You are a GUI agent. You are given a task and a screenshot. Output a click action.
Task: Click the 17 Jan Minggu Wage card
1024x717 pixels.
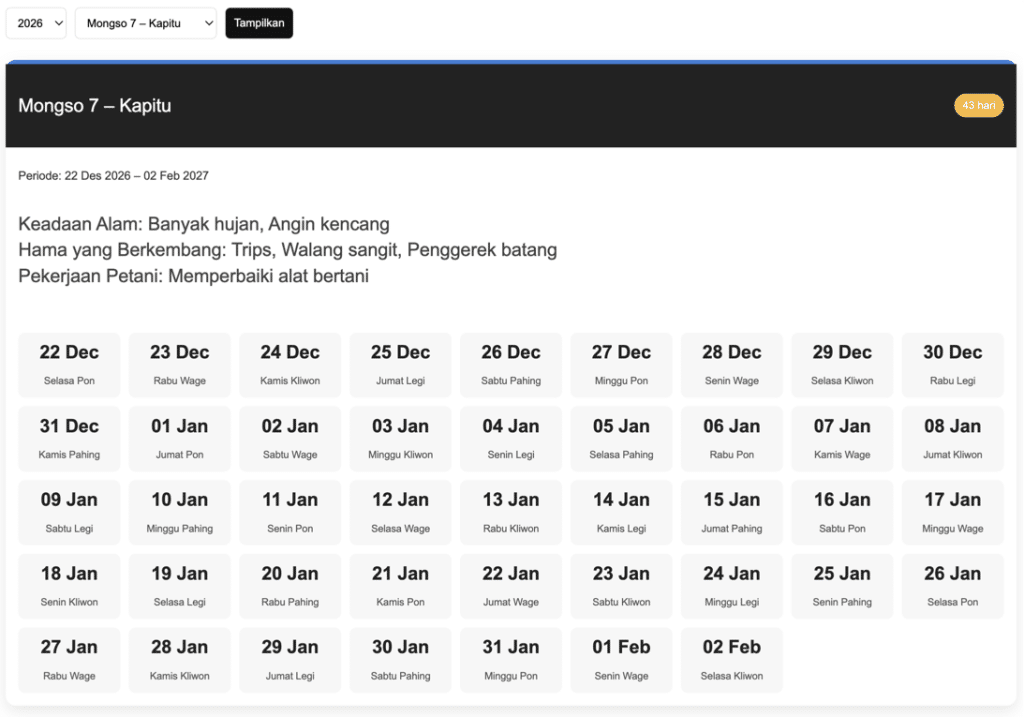(x=952, y=513)
